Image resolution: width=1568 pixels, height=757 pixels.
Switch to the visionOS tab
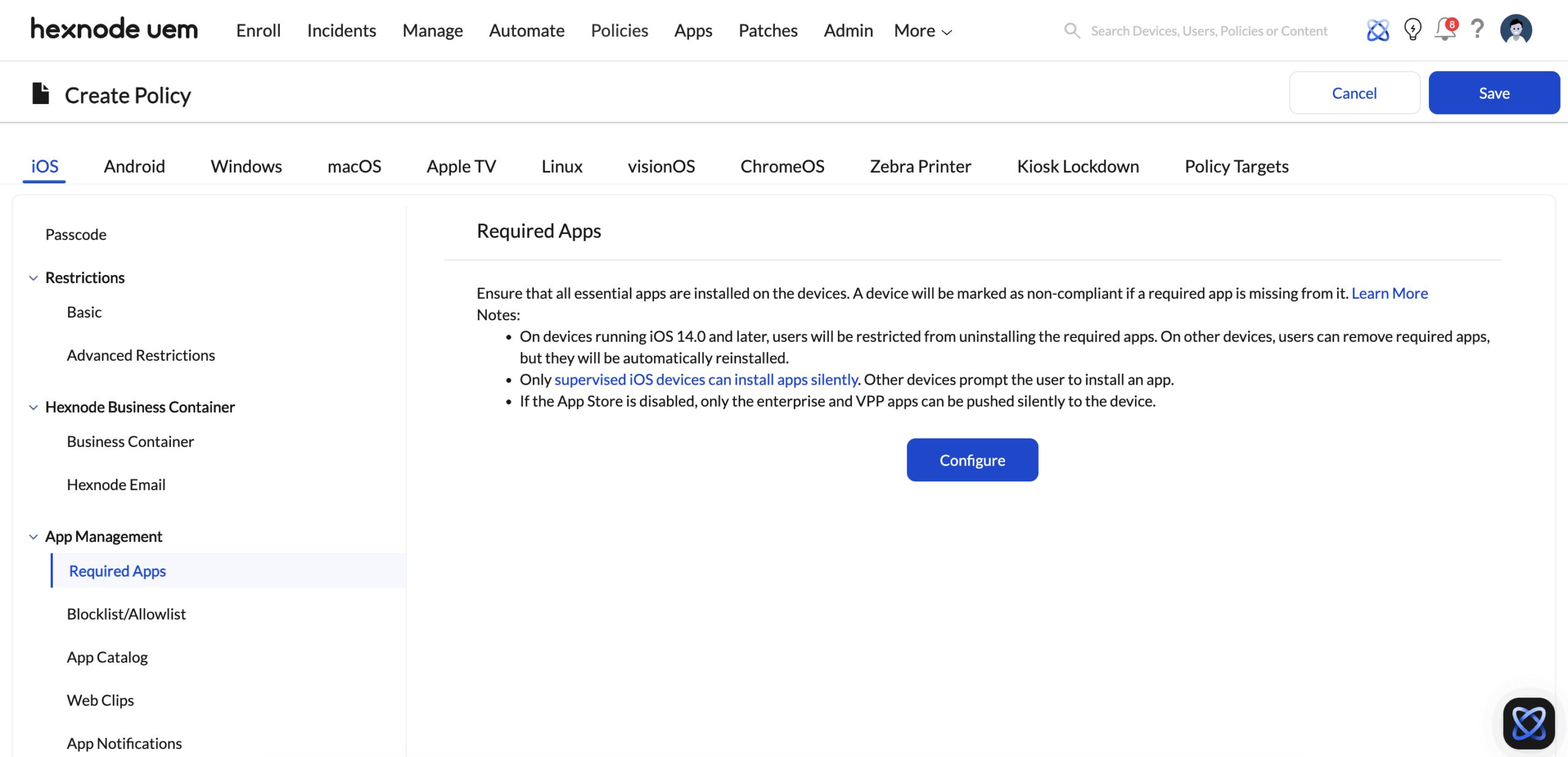pyautogui.click(x=661, y=166)
